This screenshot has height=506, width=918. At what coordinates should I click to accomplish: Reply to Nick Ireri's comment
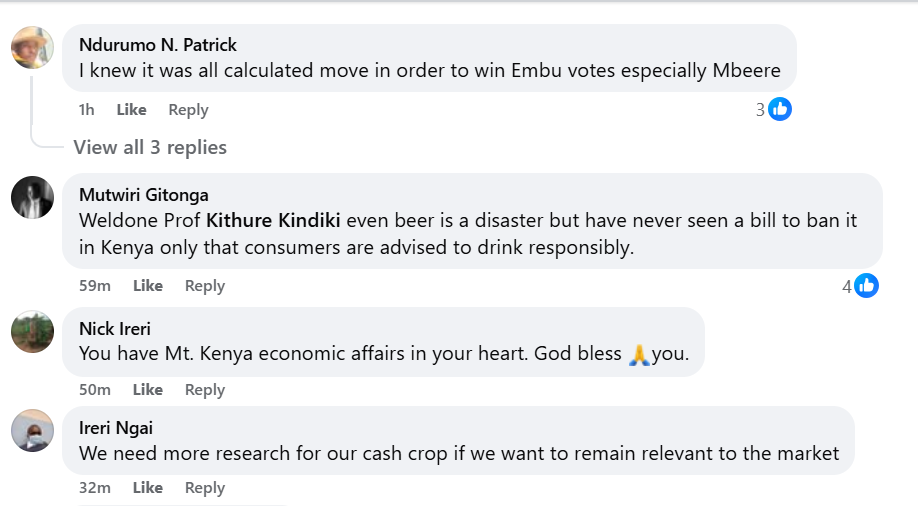point(204,389)
